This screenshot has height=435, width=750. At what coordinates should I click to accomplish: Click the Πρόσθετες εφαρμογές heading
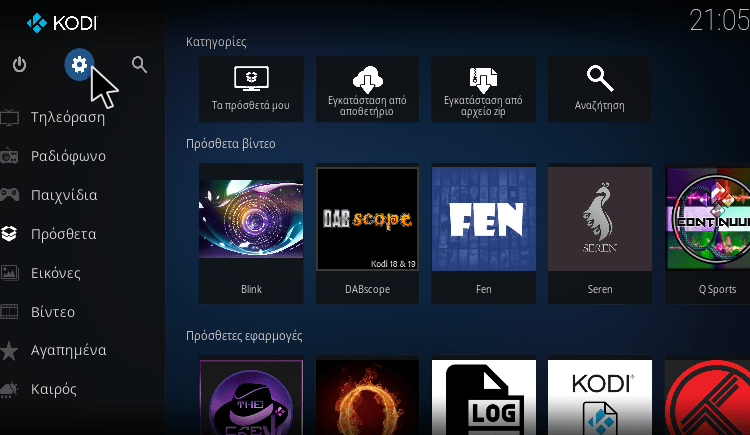(x=244, y=335)
